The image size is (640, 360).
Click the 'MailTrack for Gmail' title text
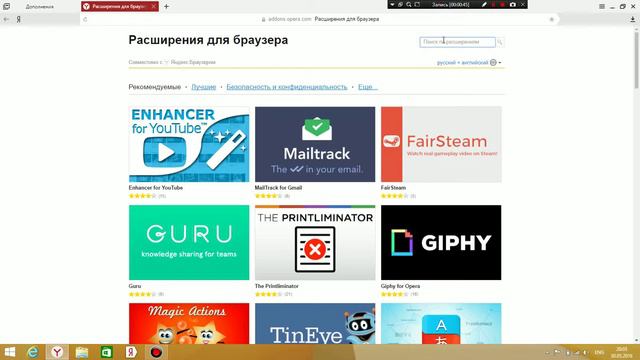[x=278, y=188]
